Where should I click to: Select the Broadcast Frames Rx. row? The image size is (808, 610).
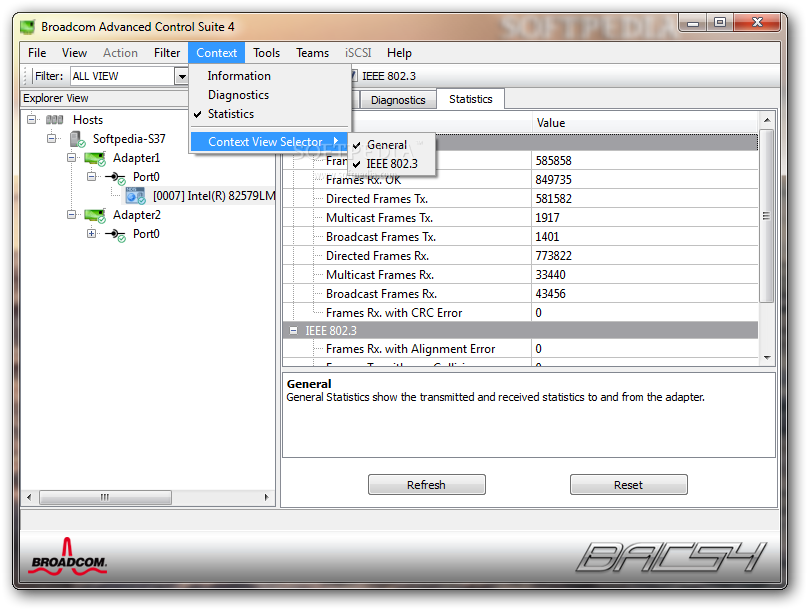pos(520,294)
